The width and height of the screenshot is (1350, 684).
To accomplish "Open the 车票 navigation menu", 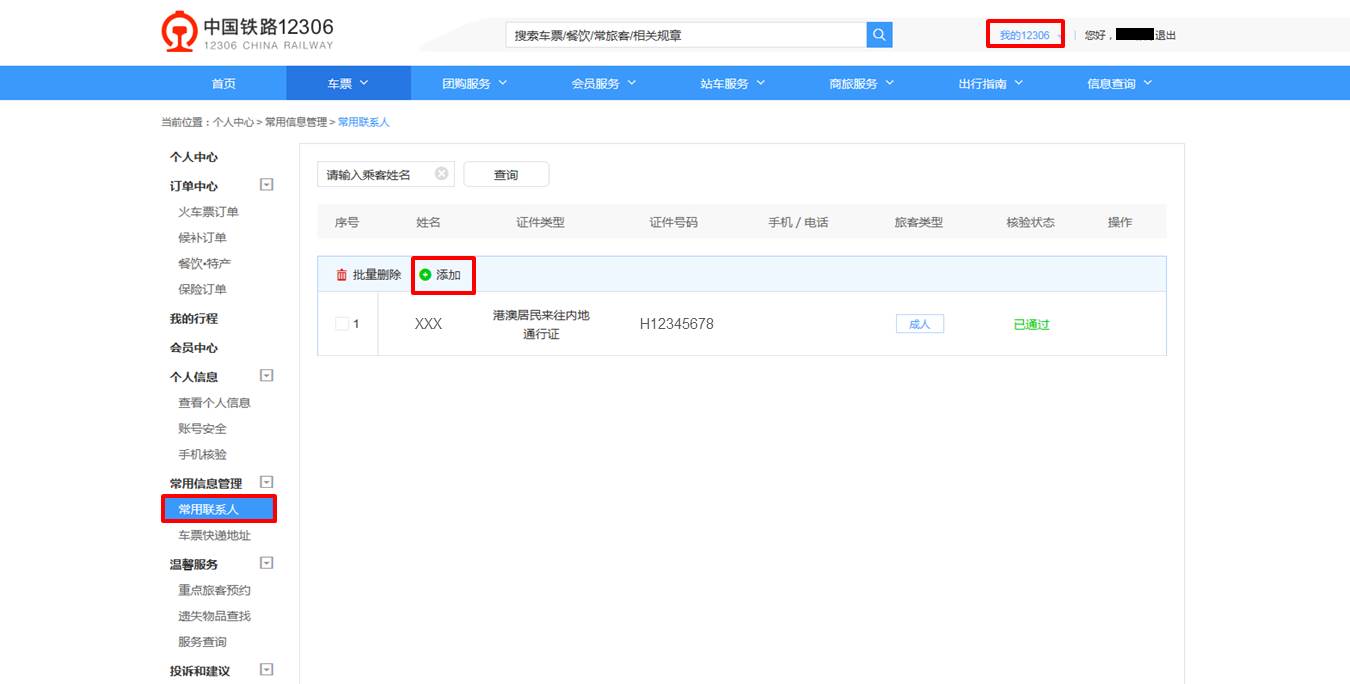I will pos(348,84).
